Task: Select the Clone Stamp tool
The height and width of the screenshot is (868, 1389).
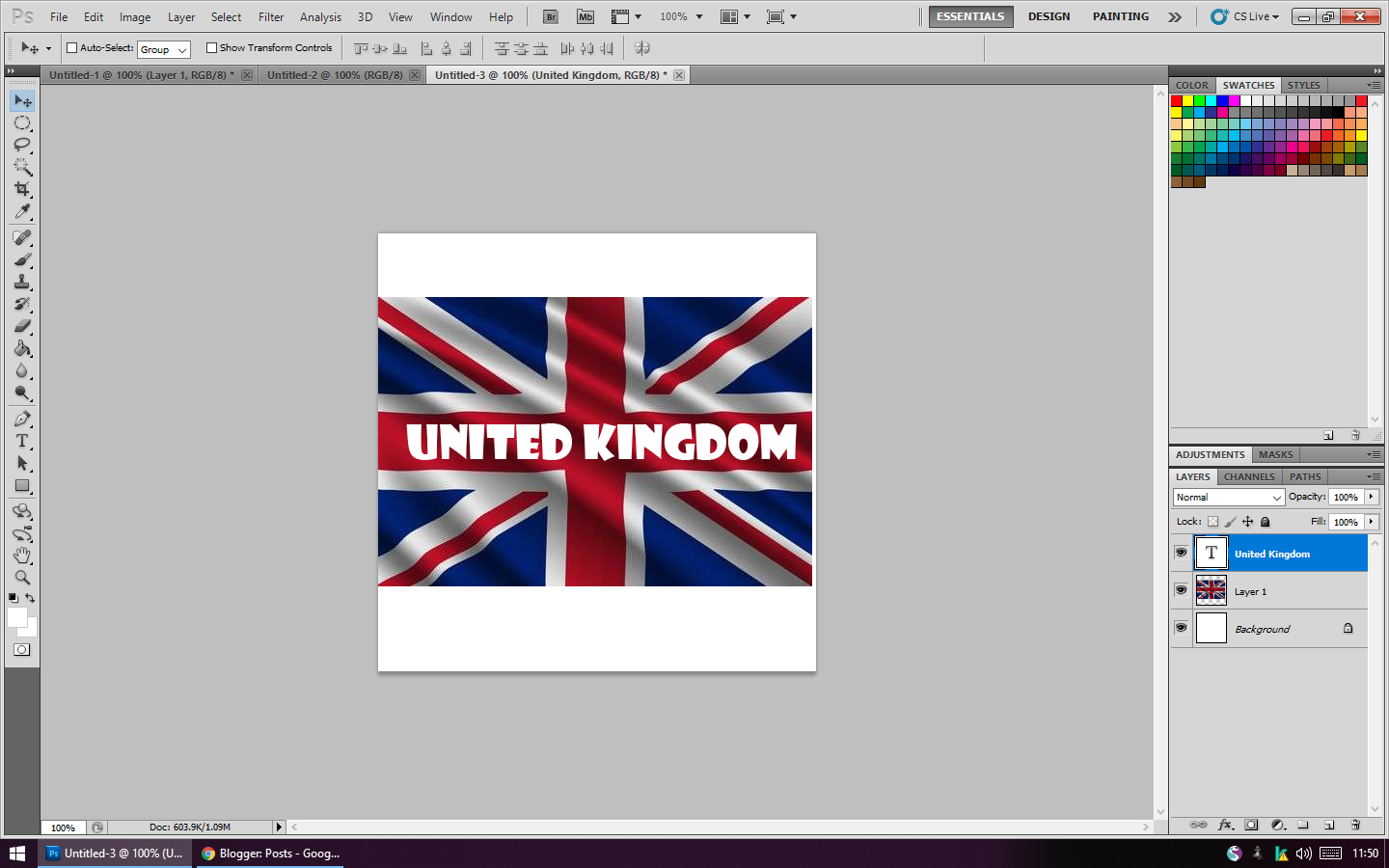Action: pos(22,282)
